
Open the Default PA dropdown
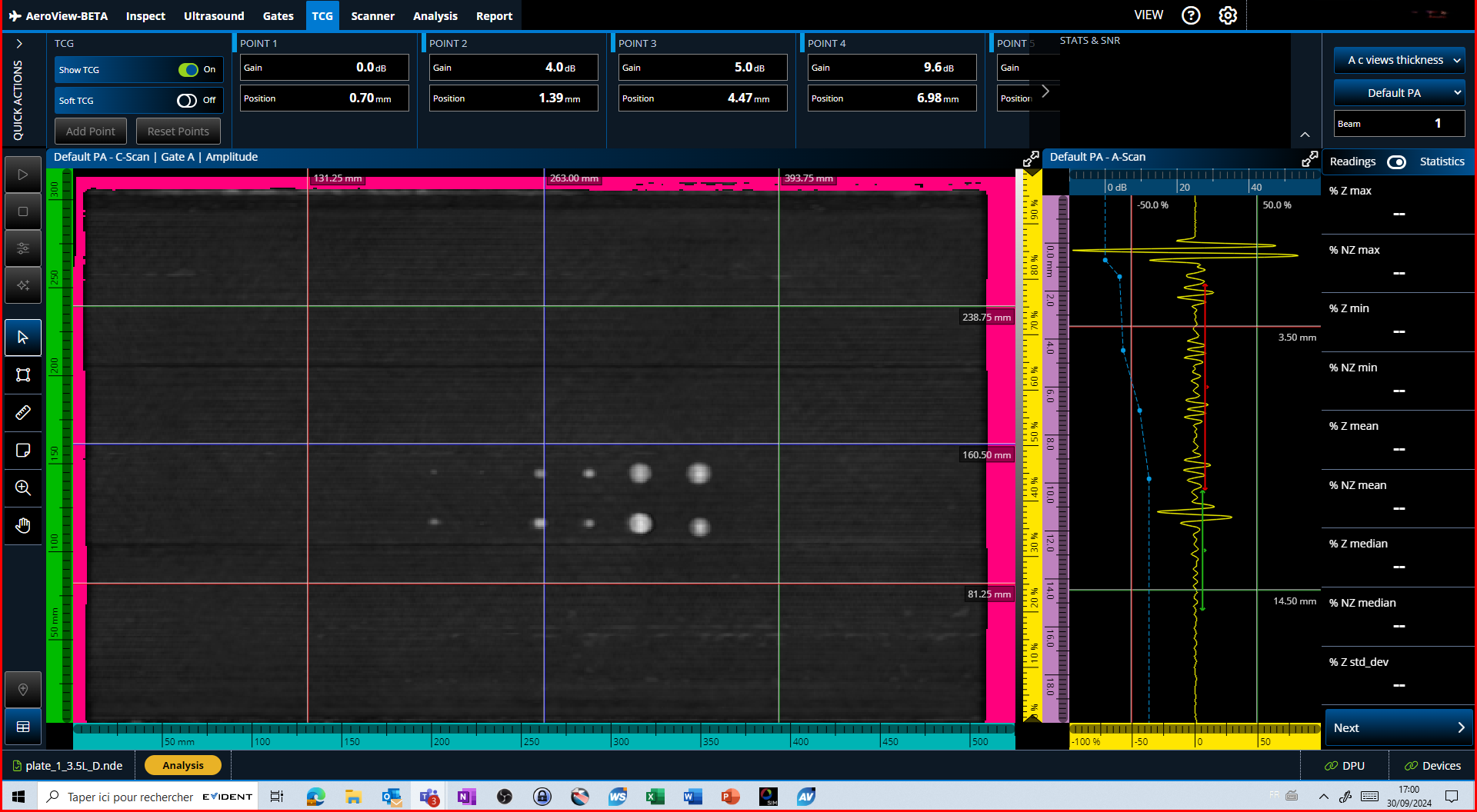pos(1399,93)
